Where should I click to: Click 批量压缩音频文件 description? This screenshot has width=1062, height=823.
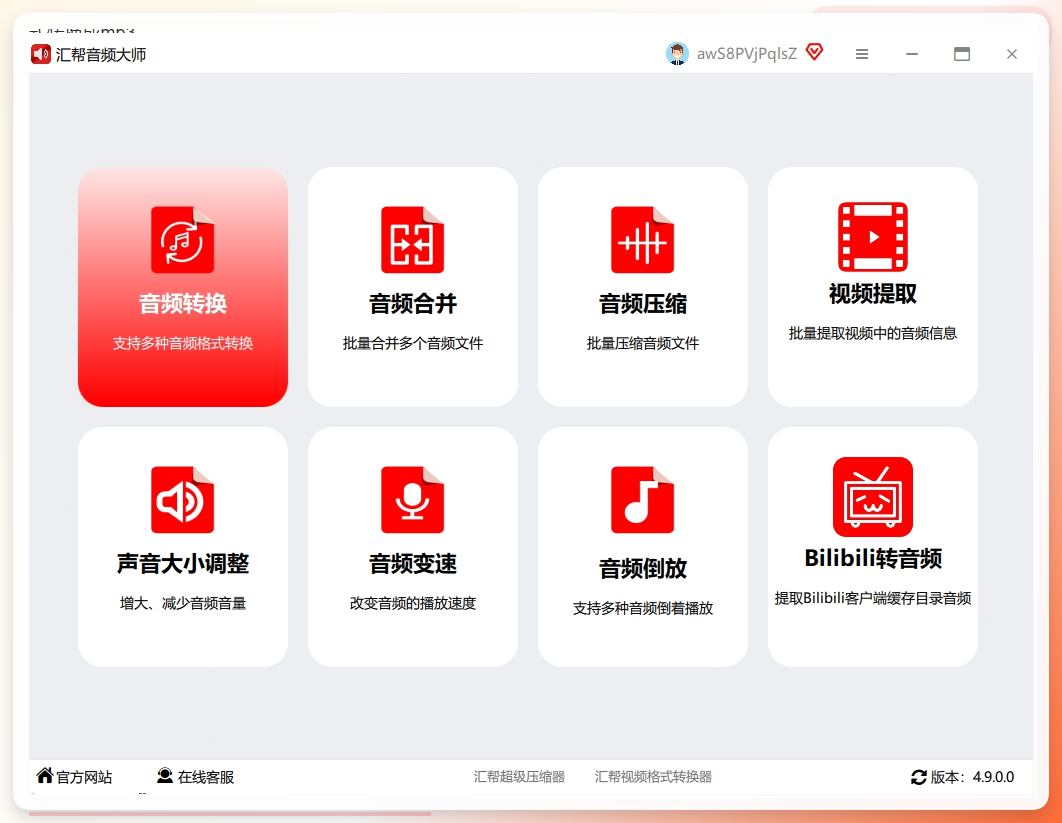click(643, 343)
